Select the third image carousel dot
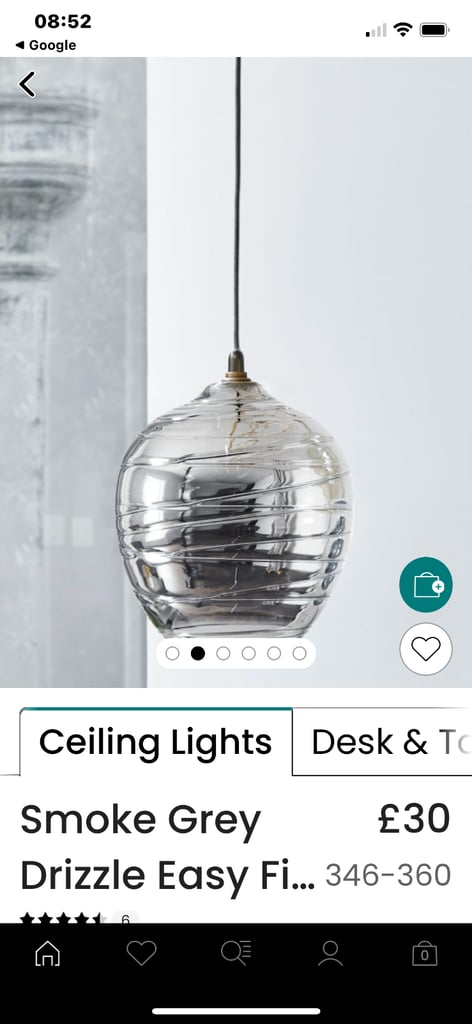472x1024 pixels. click(223, 653)
